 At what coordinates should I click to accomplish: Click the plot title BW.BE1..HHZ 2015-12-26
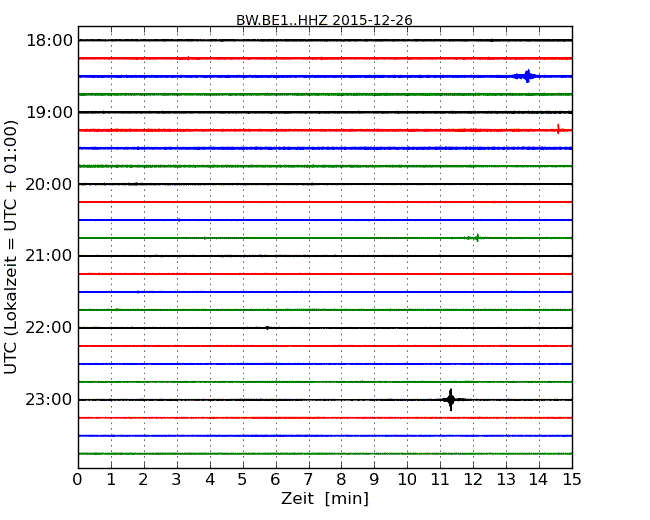coord(324,20)
